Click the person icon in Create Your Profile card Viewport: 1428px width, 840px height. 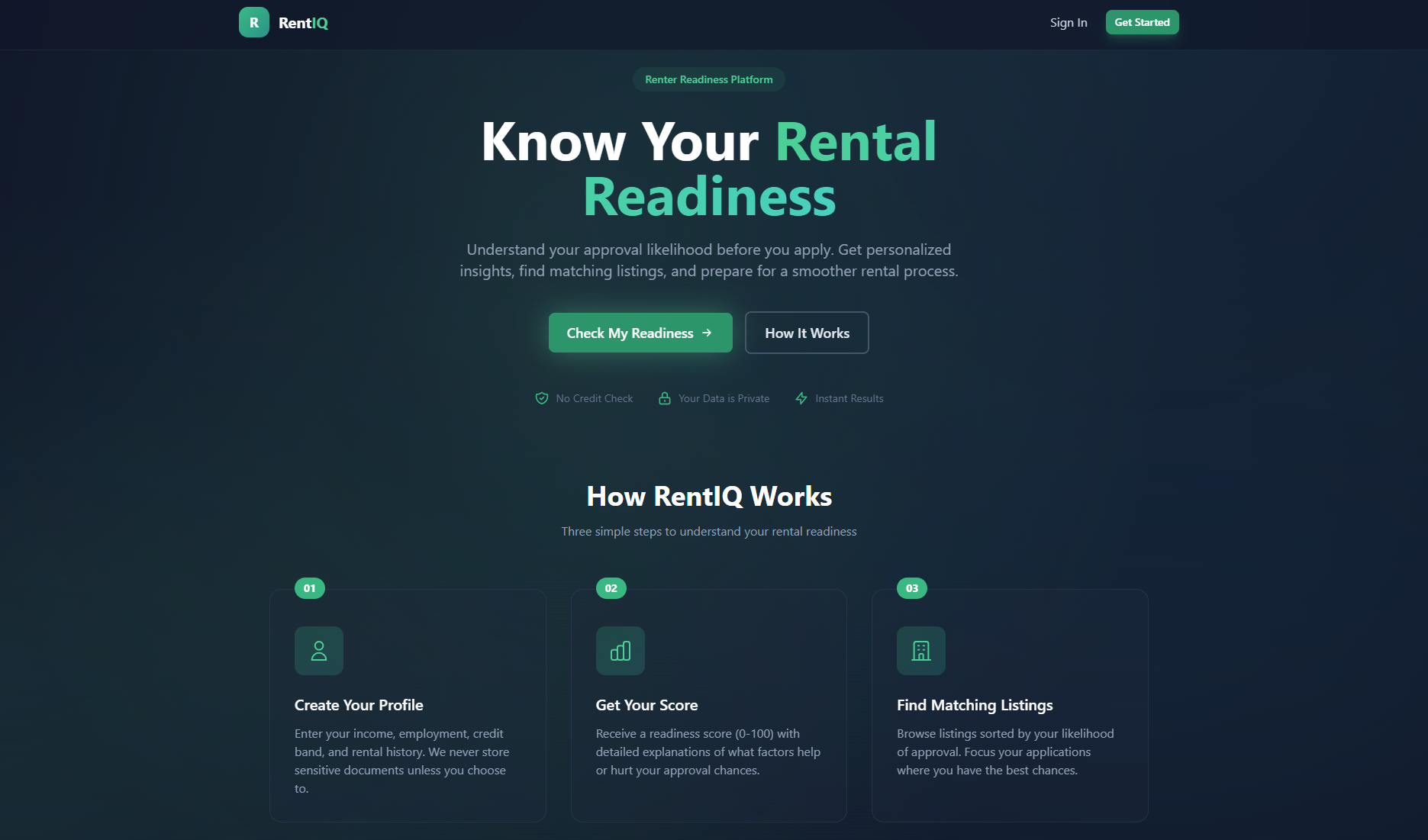pyautogui.click(x=319, y=651)
